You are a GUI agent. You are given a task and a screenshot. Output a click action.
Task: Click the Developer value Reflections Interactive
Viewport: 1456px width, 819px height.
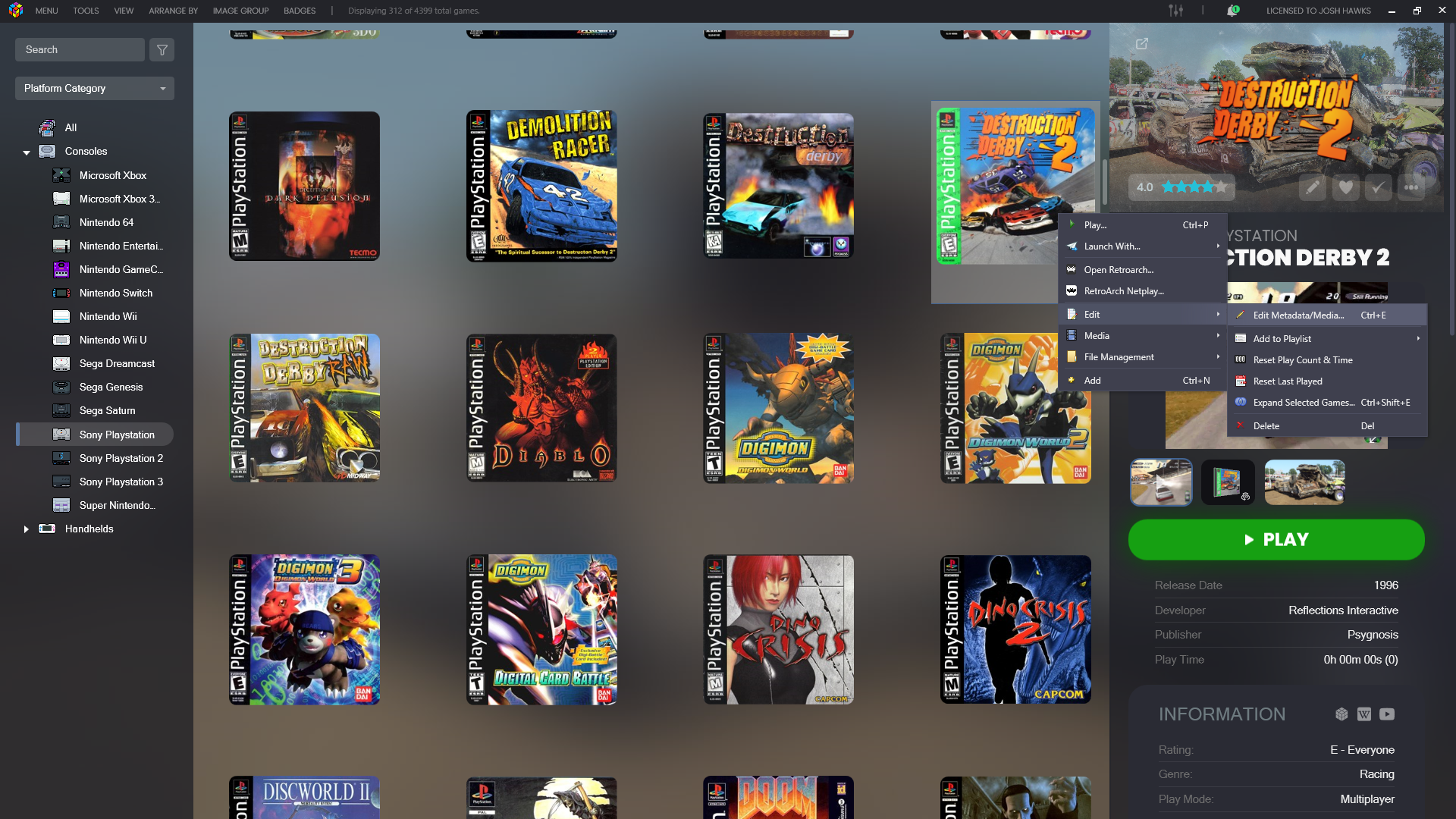coord(1343,610)
